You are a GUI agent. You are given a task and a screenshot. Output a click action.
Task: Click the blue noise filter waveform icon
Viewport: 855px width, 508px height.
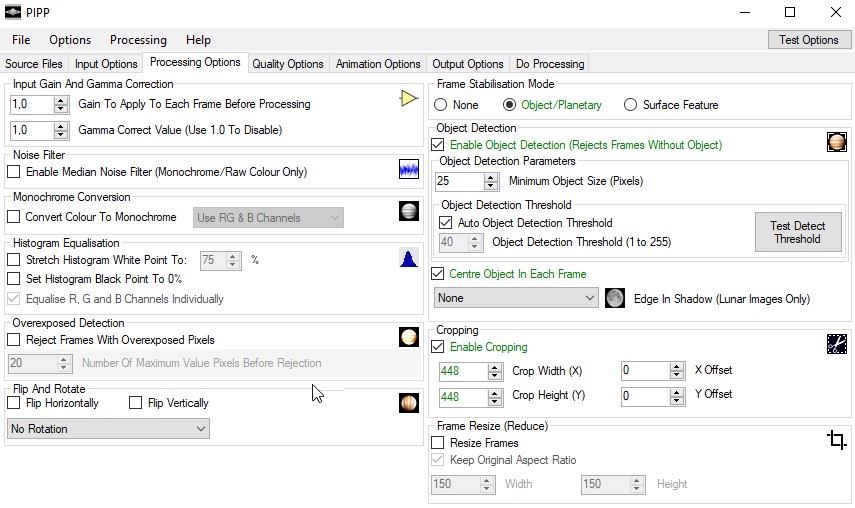(x=409, y=169)
